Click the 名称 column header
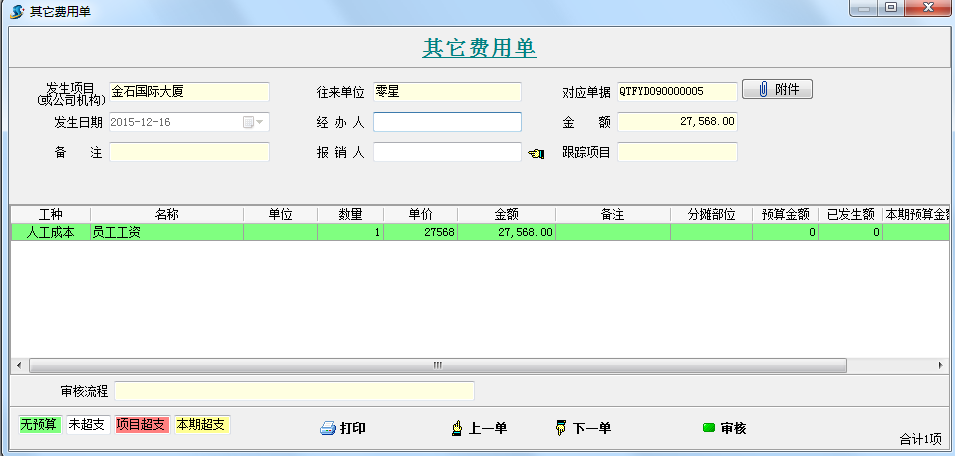The image size is (955, 456). 166,215
